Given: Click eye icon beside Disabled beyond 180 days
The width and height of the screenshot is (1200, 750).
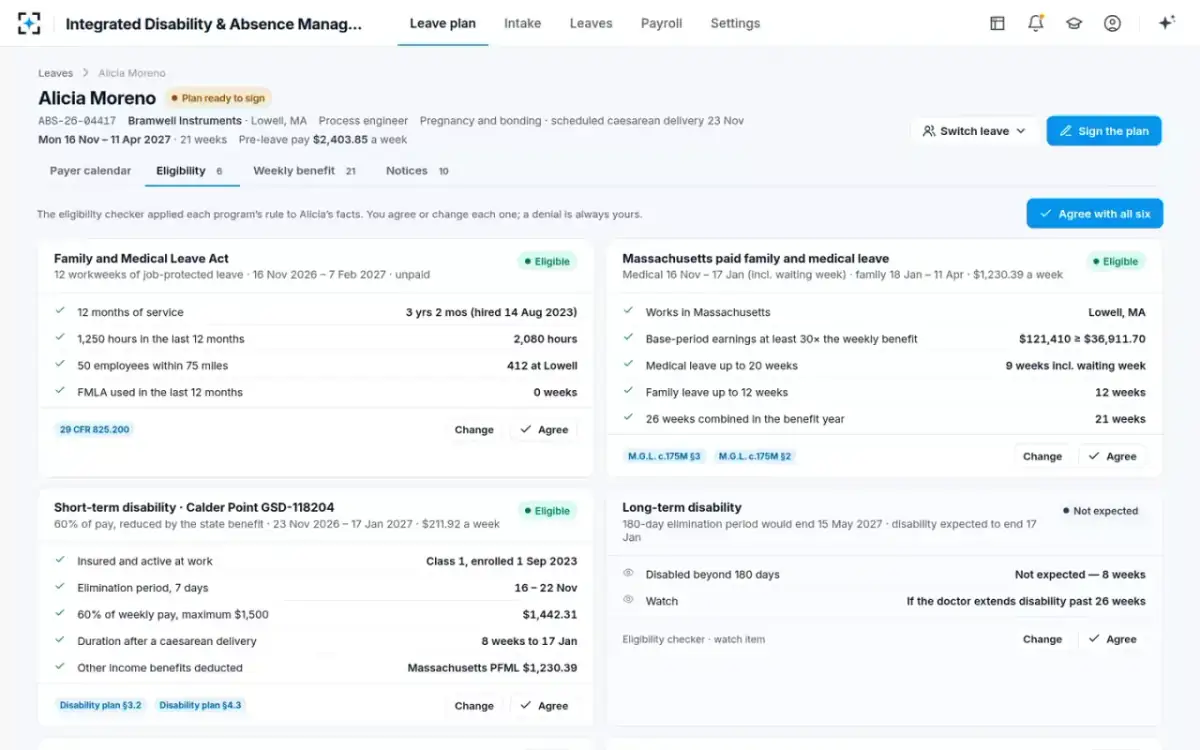Looking at the screenshot, I should (628, 574).
